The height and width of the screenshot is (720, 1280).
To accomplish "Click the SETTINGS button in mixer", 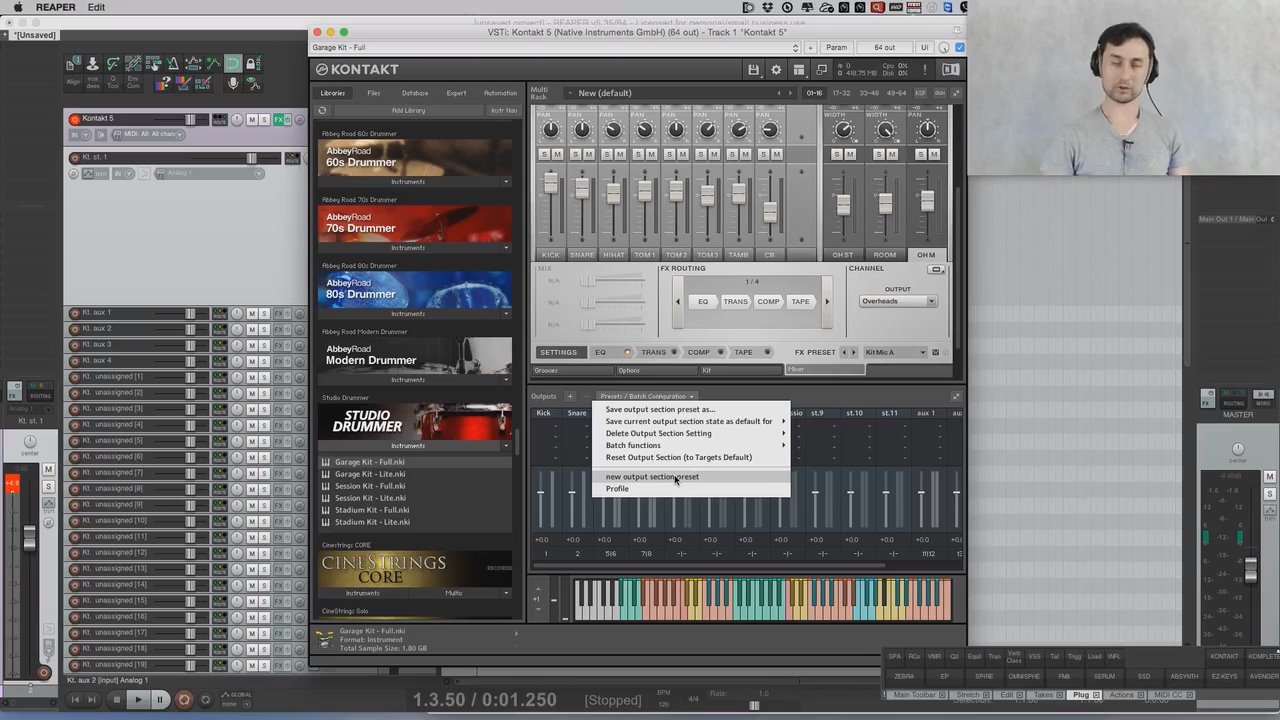I will click(x=558, y=352).
